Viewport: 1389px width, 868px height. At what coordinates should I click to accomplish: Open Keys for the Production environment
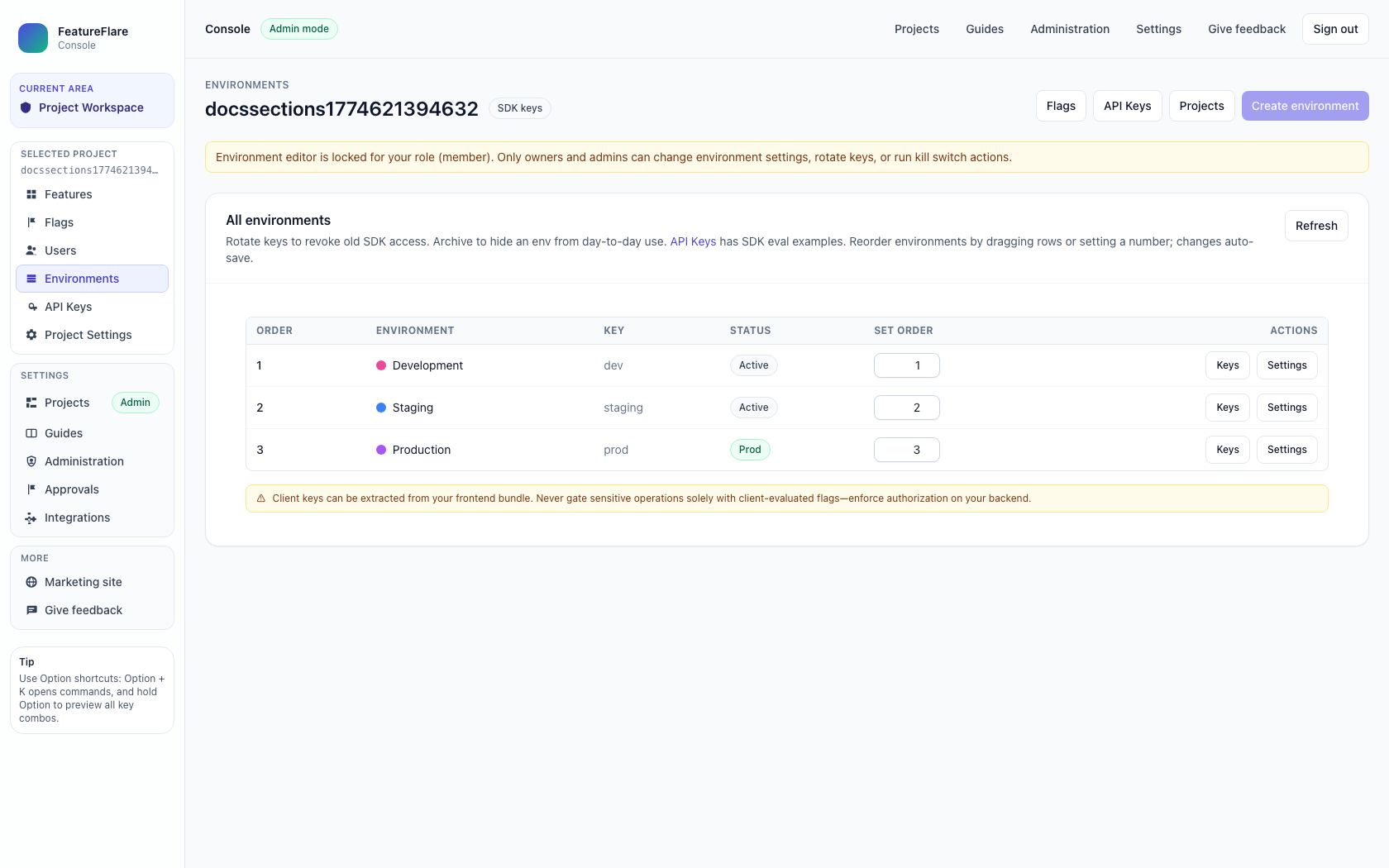pyautogui.click(x=1228, y=450)
